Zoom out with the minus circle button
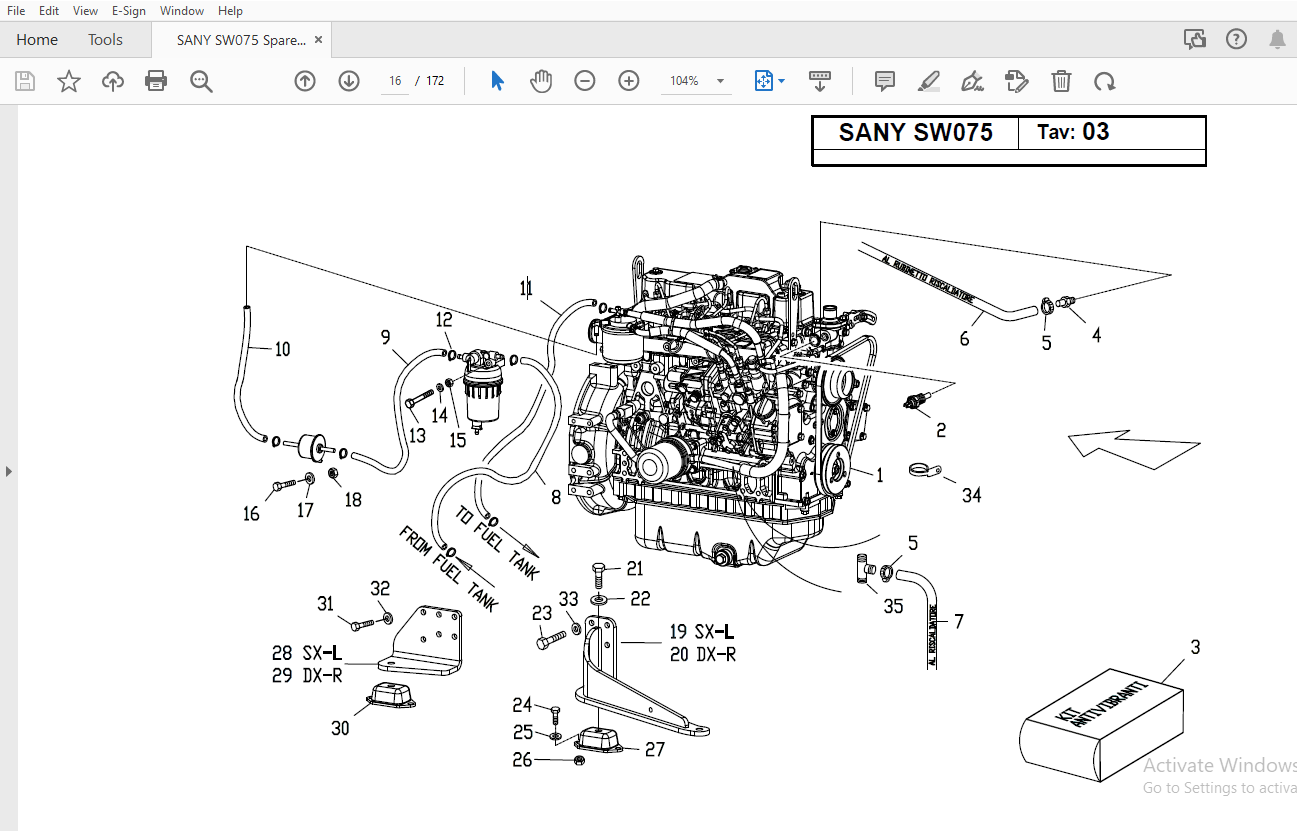The height and width of the screenshot is (831, 1297). click(585, 81)
